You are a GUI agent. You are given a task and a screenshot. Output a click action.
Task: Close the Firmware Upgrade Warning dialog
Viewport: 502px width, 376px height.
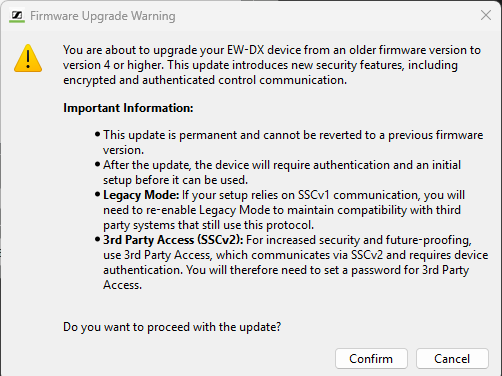coord(486,15)
